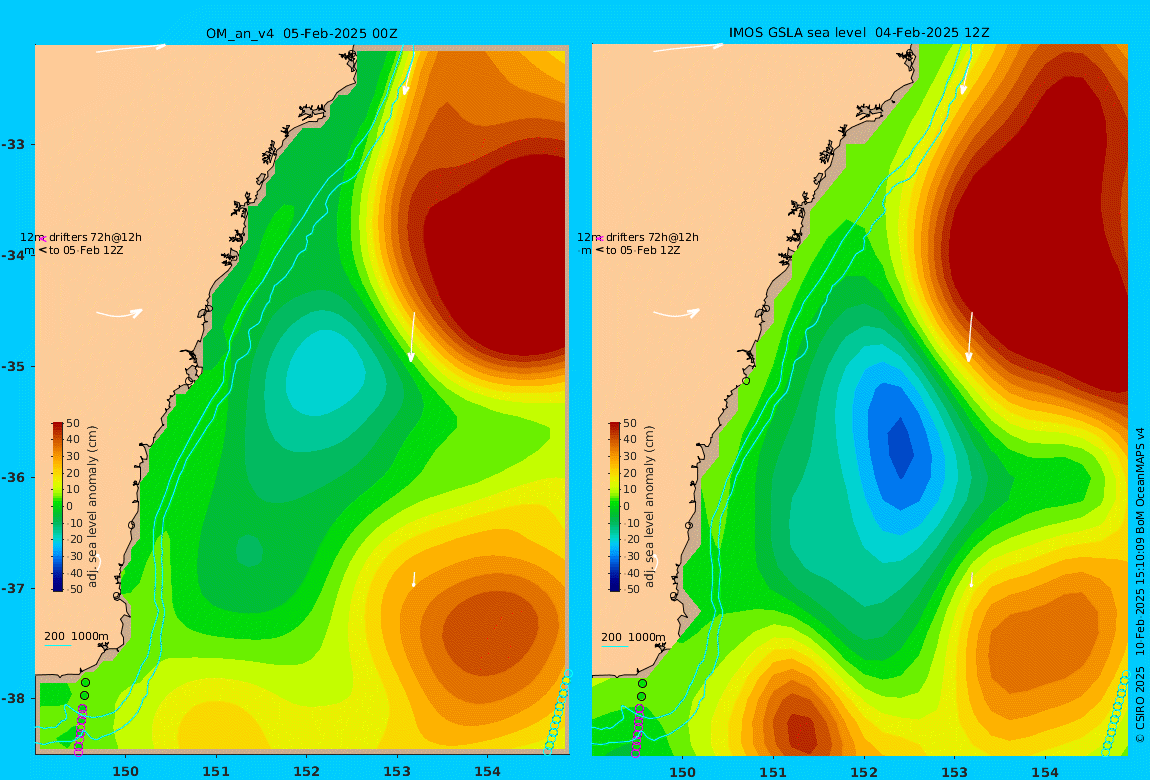Viewport: 1150px width, 780px height.
Task: Click the cyan drifter circles at right map's bottom-right corner
Action: pos(1117,711)
